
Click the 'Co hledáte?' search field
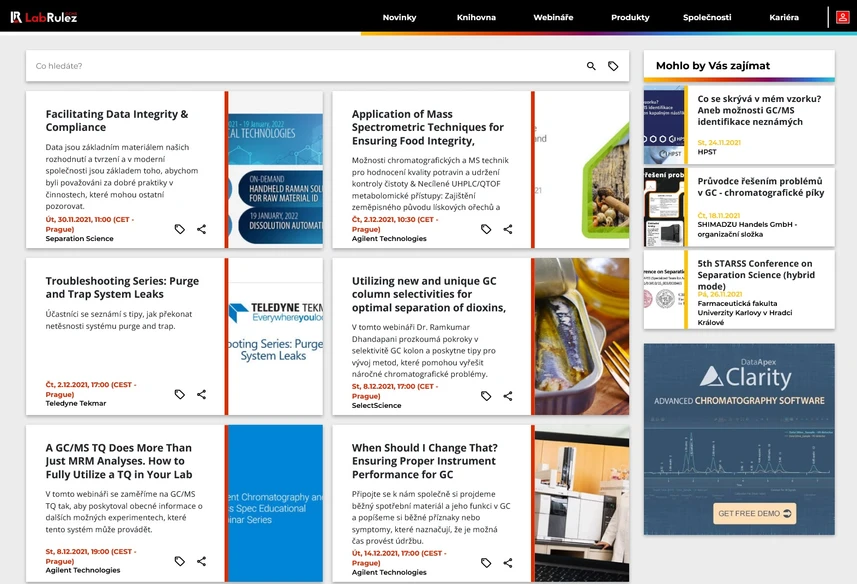306,66
